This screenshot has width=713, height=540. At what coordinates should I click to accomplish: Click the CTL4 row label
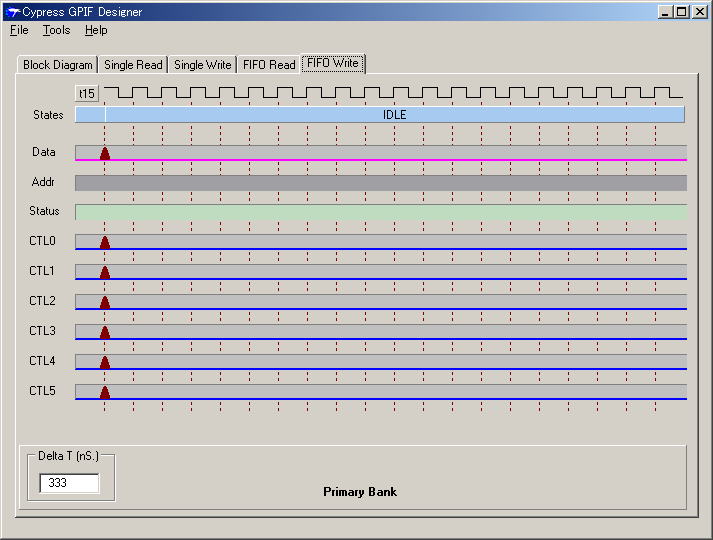tap(42, 361)
